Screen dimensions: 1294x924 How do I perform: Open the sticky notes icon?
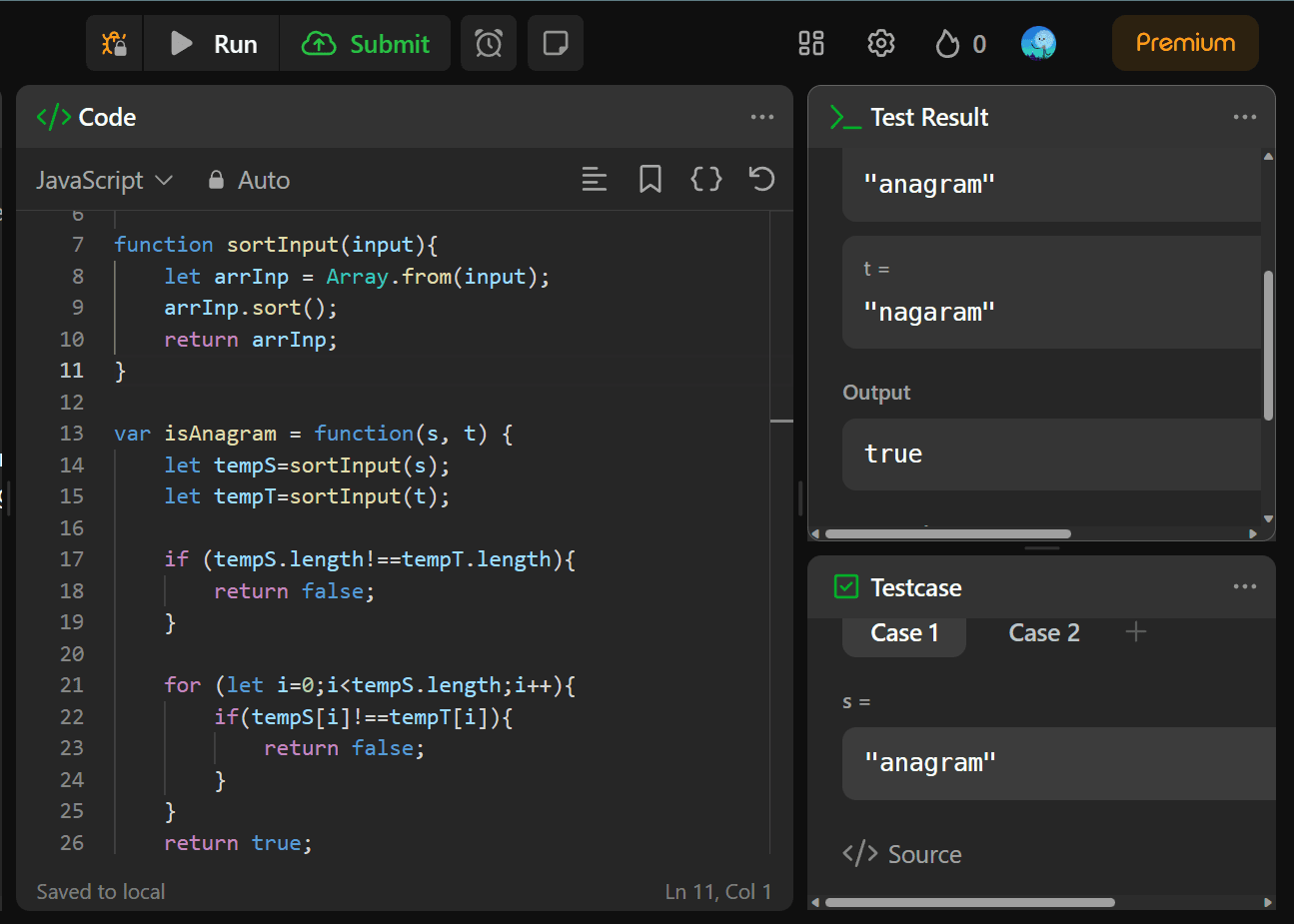pos(556,43)
